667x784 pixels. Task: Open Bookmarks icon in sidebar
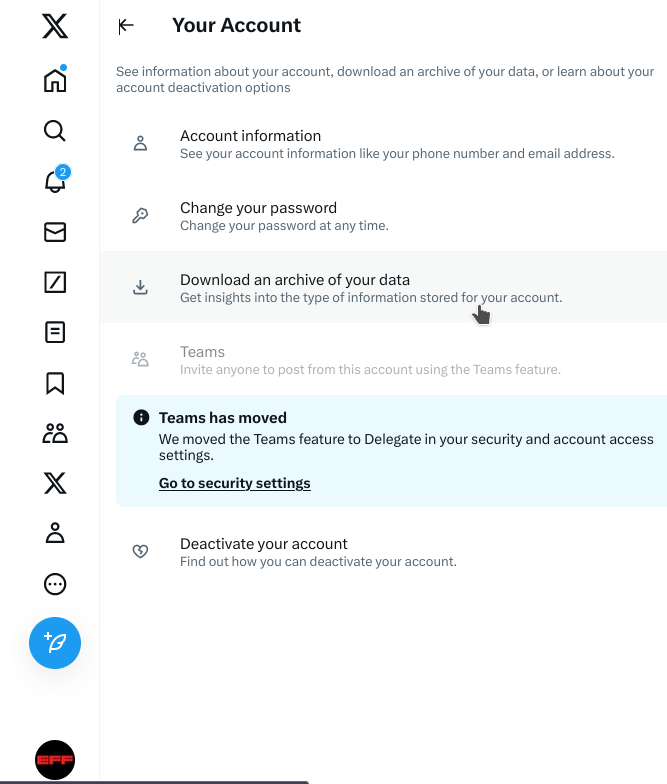point(55,383)
